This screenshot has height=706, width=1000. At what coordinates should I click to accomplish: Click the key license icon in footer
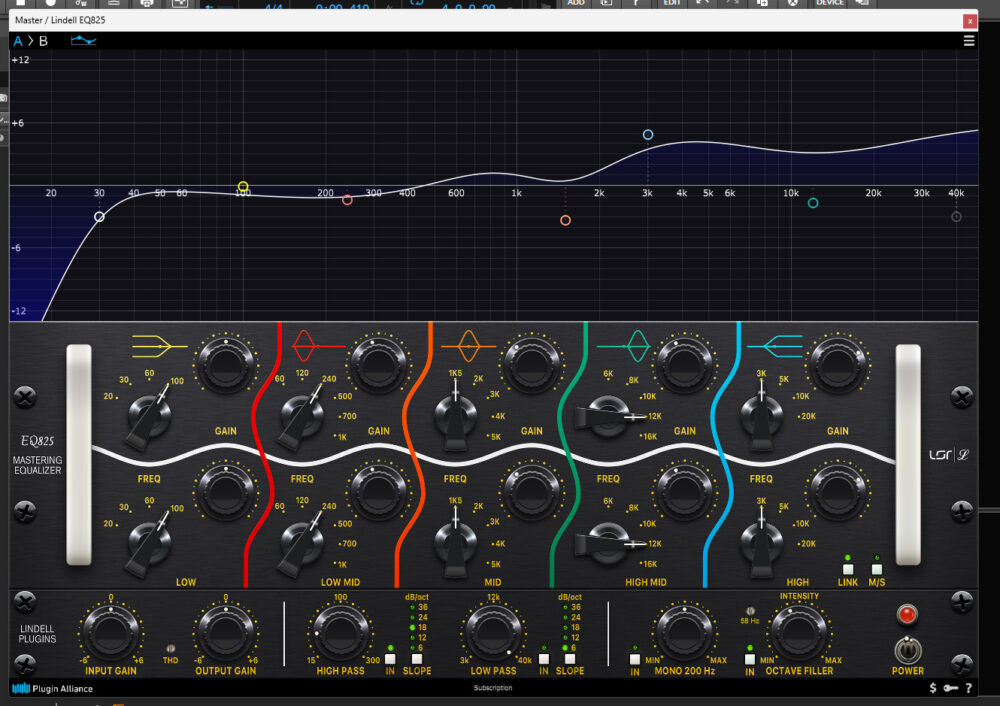(951, 688)
